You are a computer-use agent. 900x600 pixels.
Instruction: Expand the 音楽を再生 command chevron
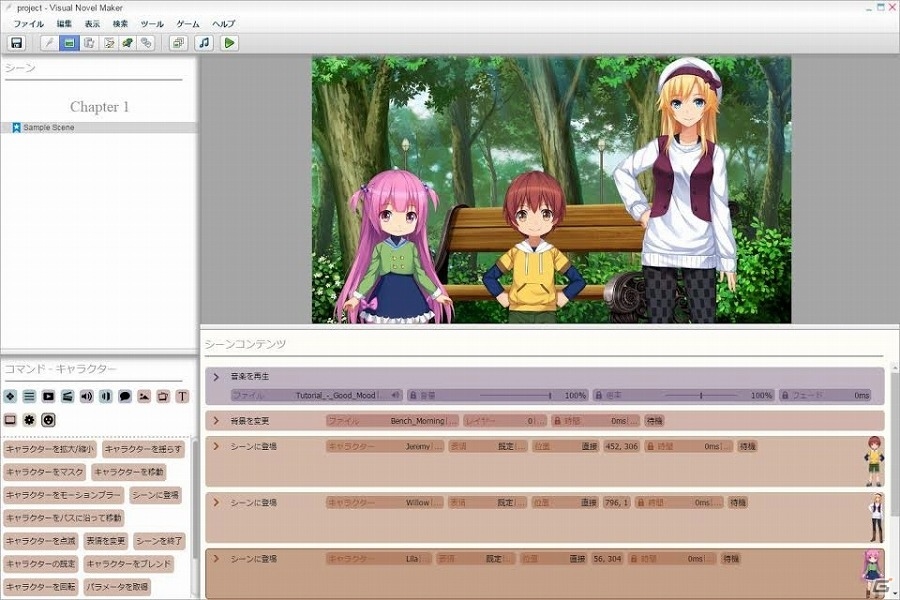click(x=216, y=377)
